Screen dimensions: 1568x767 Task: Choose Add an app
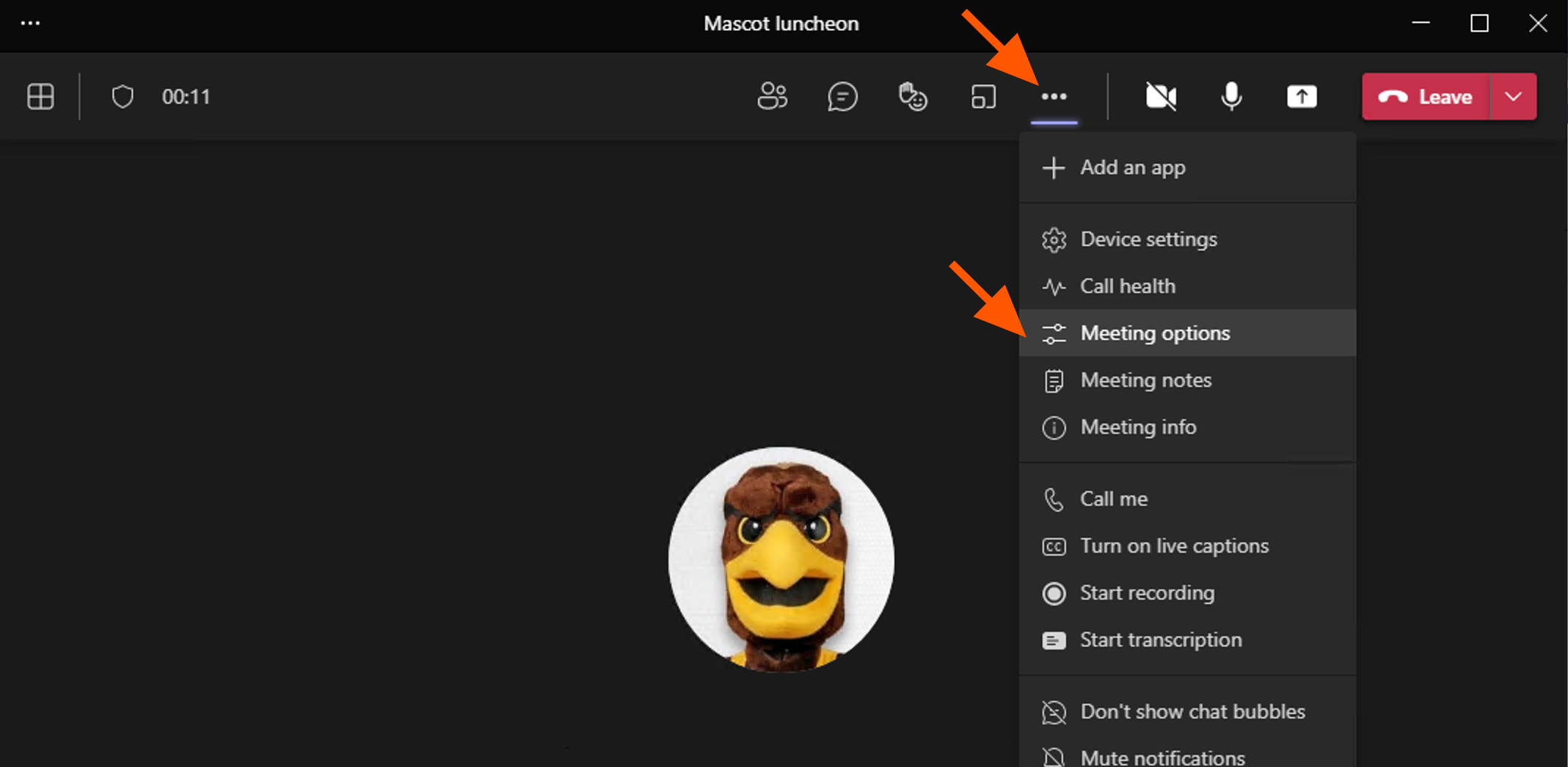1132,167
